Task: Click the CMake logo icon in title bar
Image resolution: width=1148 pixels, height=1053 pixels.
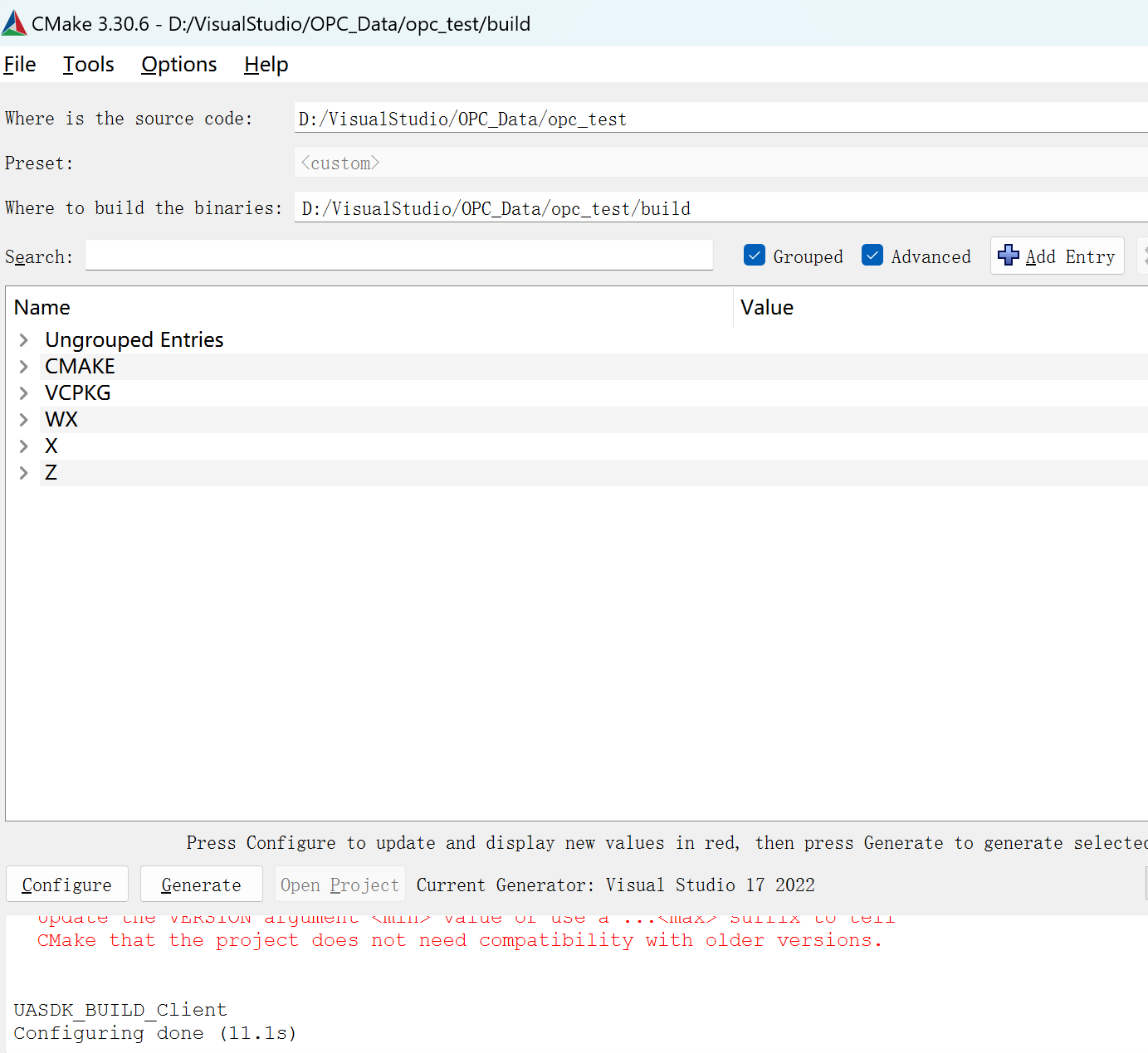Action: coord(14,23)
